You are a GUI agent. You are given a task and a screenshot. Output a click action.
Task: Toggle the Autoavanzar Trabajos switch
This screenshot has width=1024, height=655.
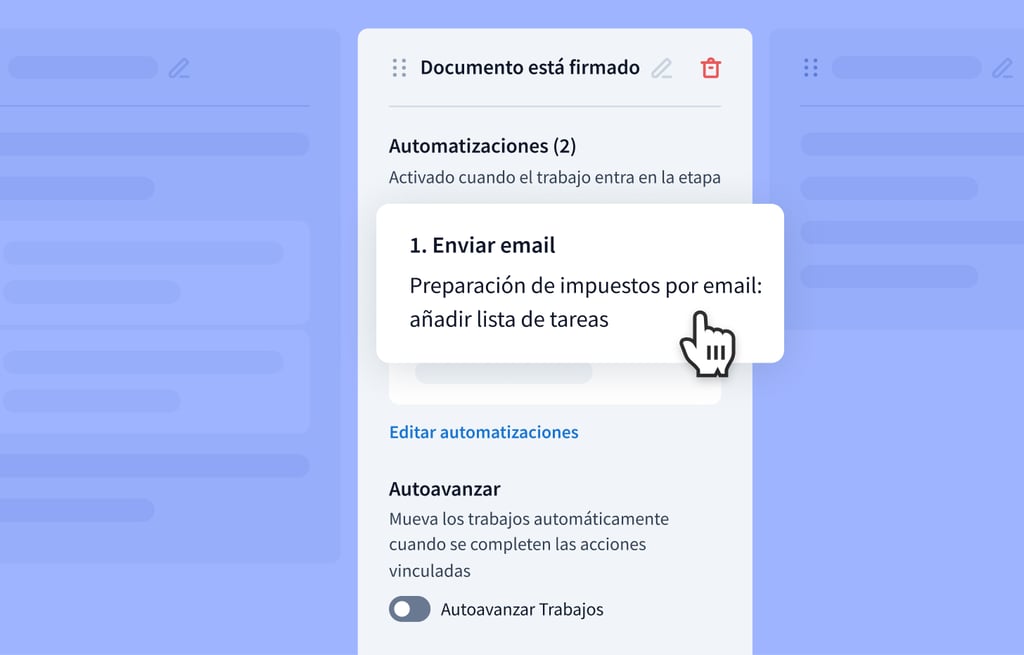pos(409,609)
